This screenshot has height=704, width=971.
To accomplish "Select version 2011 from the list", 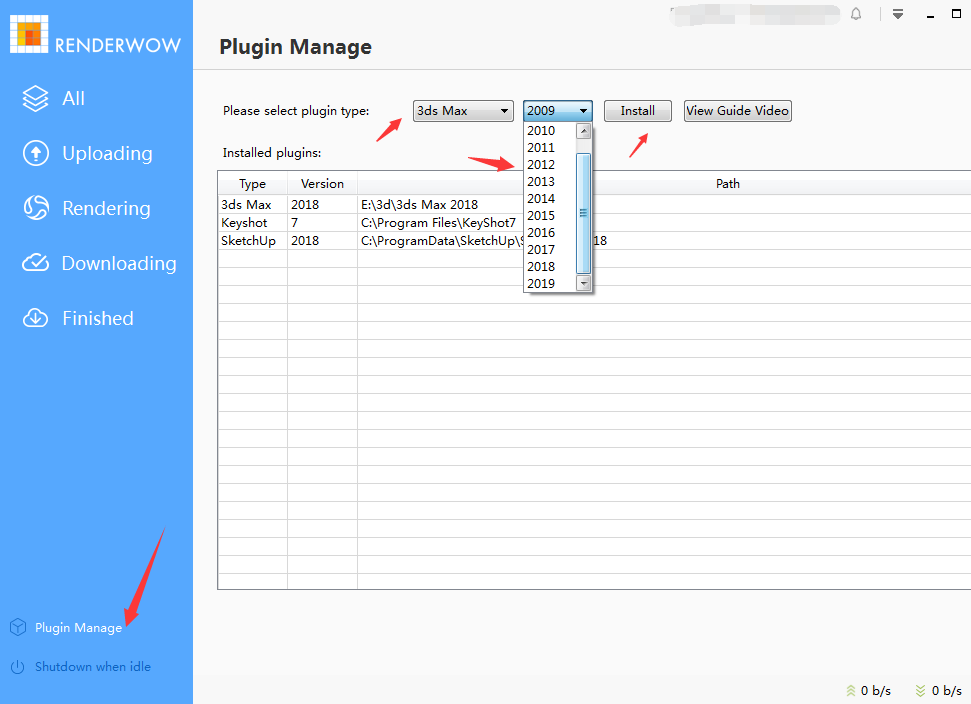I will (x=550, y=147).
